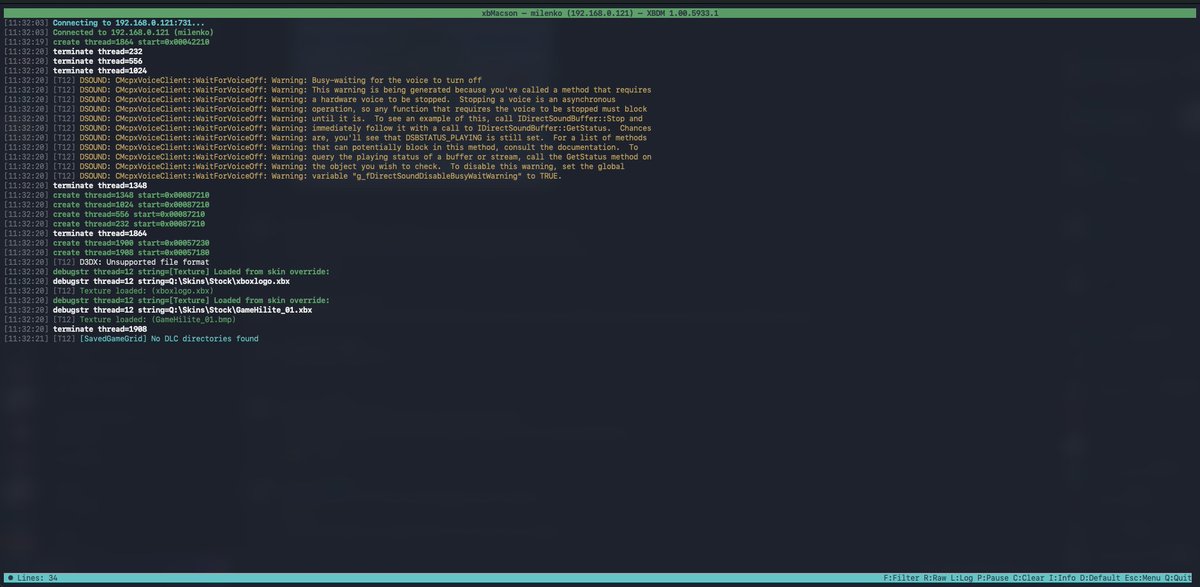Select 'create thread=1864 start=0x00042210' line

tap(131, 42)
